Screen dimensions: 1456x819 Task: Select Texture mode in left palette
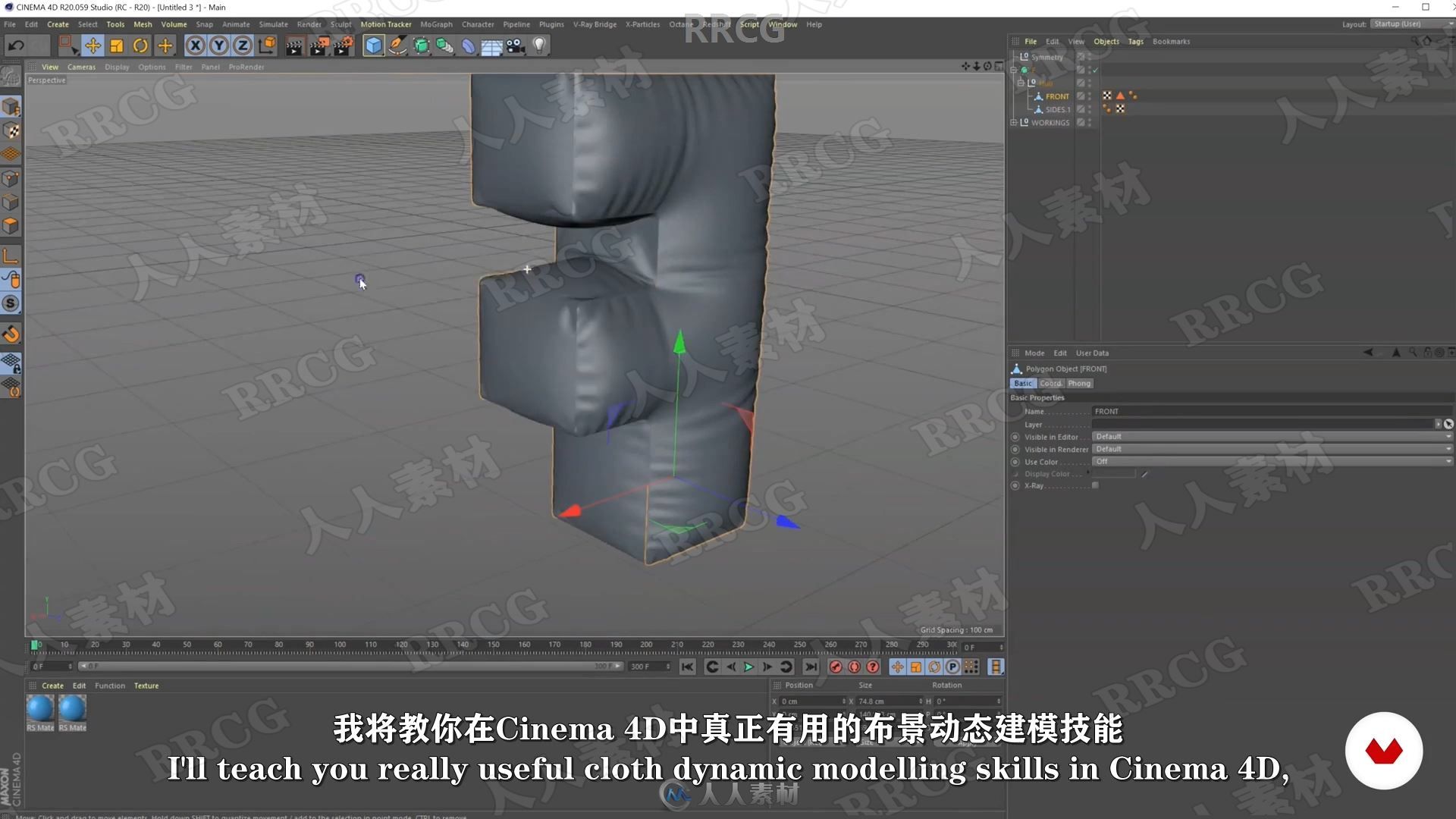pos(11,131)
